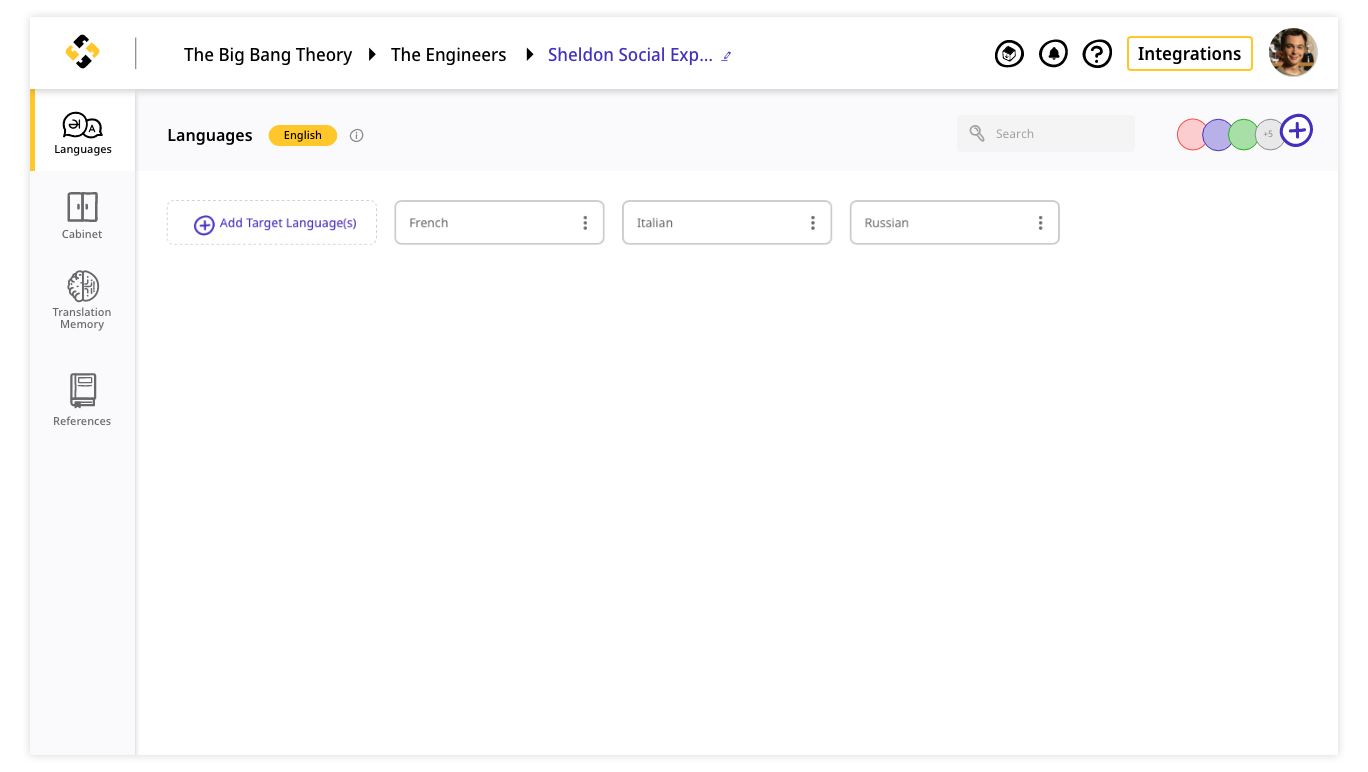Select Sheldon Social Exp... project title
This screenshot has height=772, width=1368.
click(x=630, y=55)
